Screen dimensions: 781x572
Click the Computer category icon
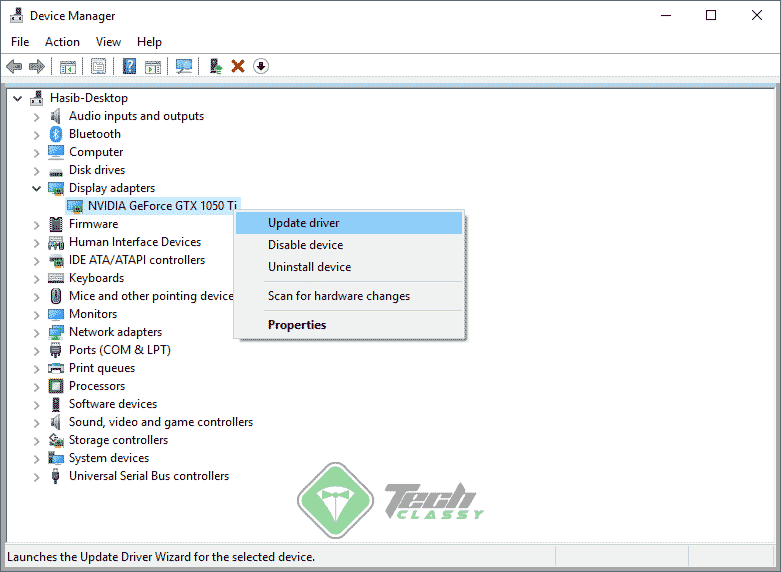(x=56, y=152)
